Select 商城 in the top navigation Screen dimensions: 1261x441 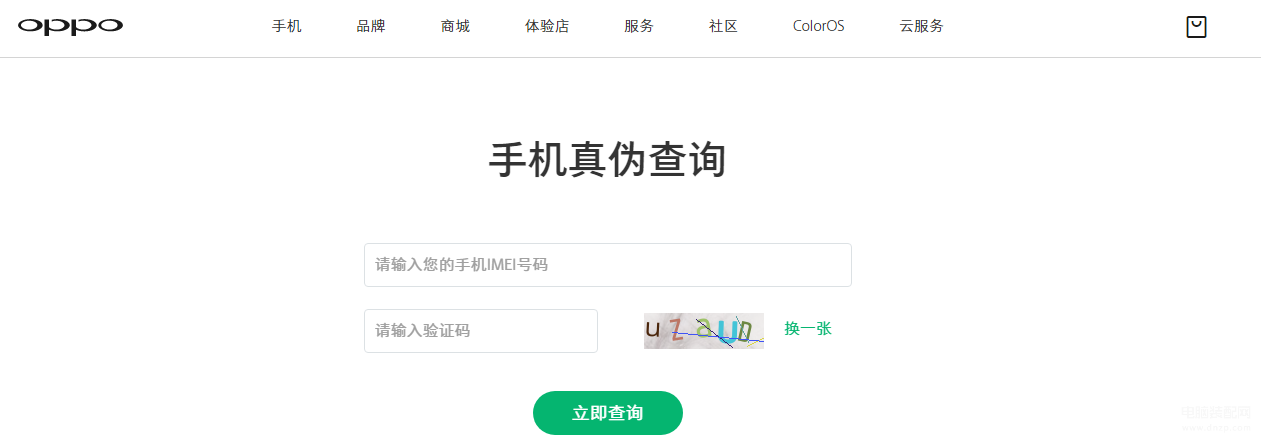coord(455,27)
